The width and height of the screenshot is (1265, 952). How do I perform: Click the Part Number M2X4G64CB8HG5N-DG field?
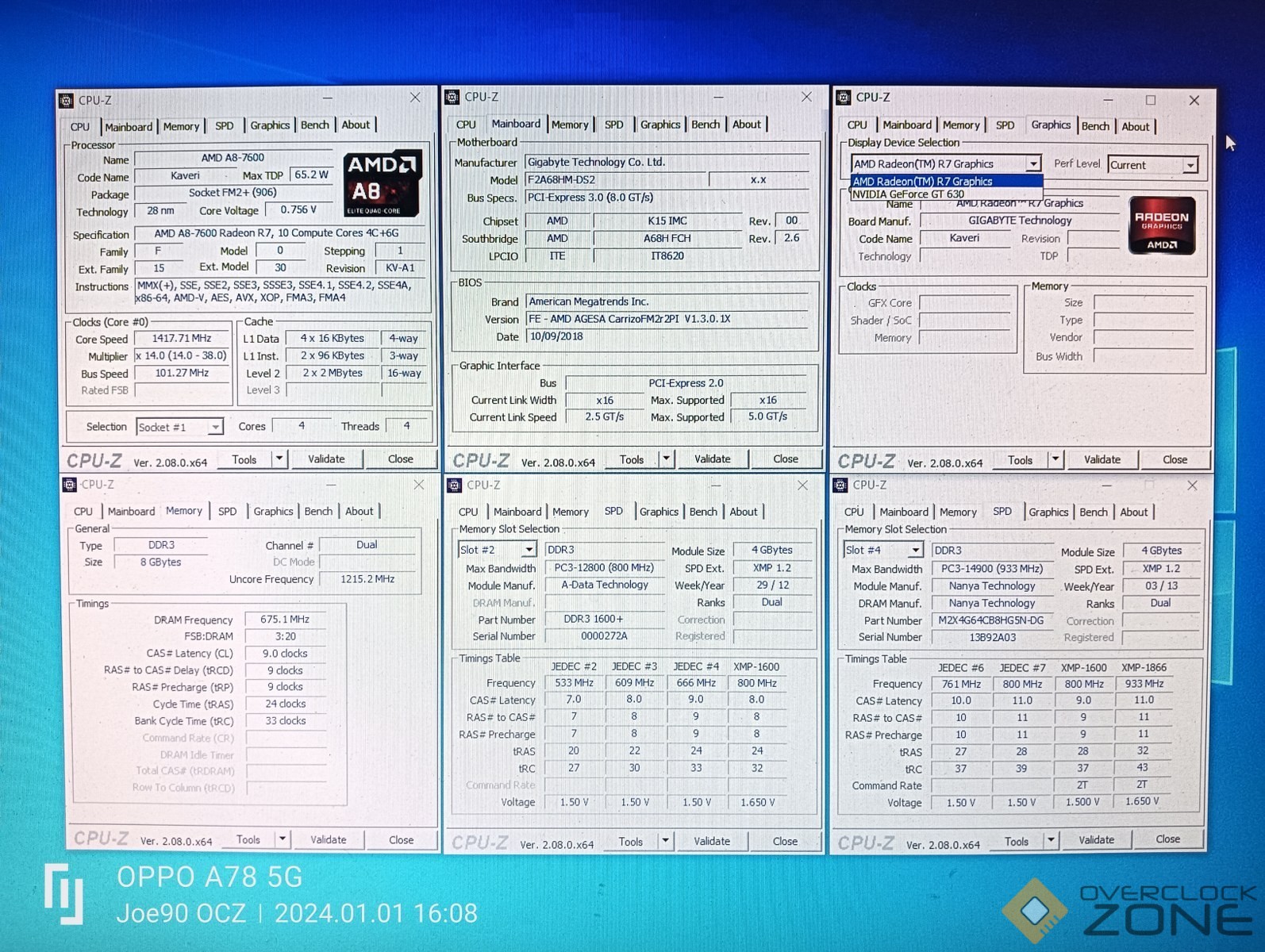(990, 620)
